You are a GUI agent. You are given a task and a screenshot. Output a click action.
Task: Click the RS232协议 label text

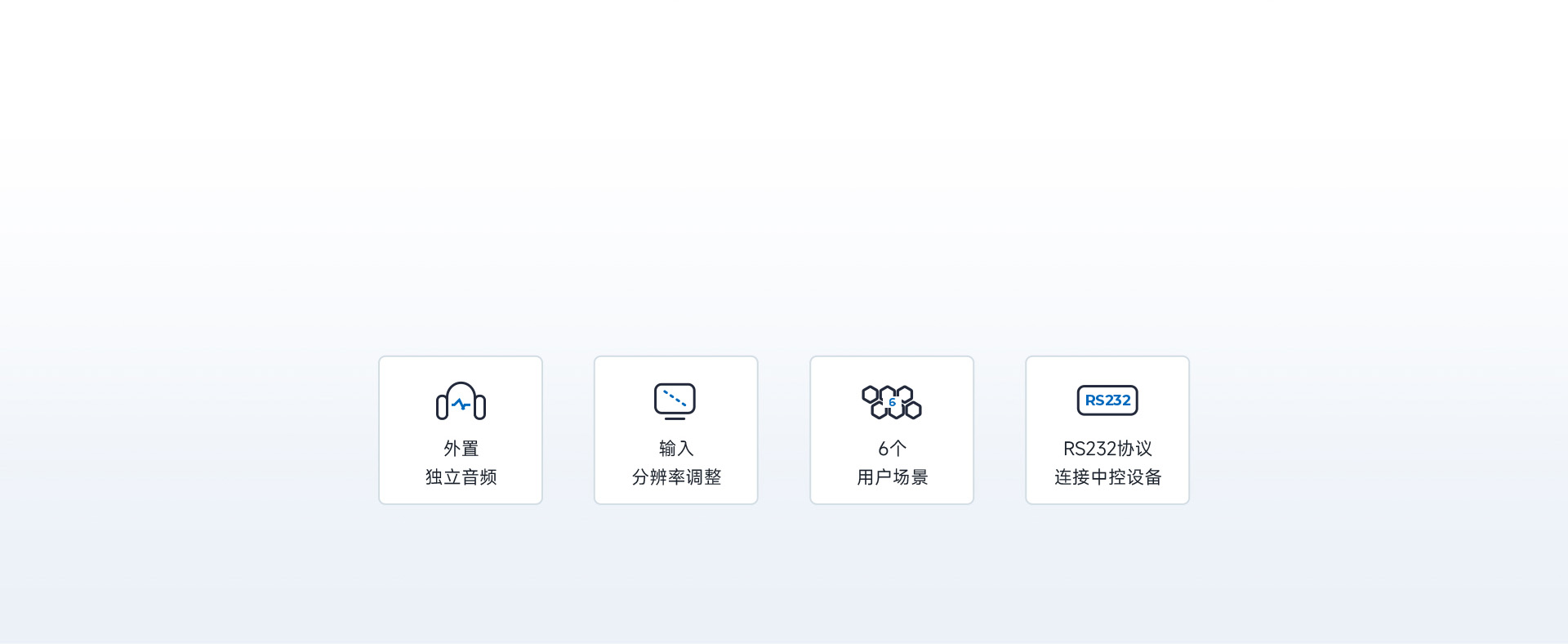1107,449
